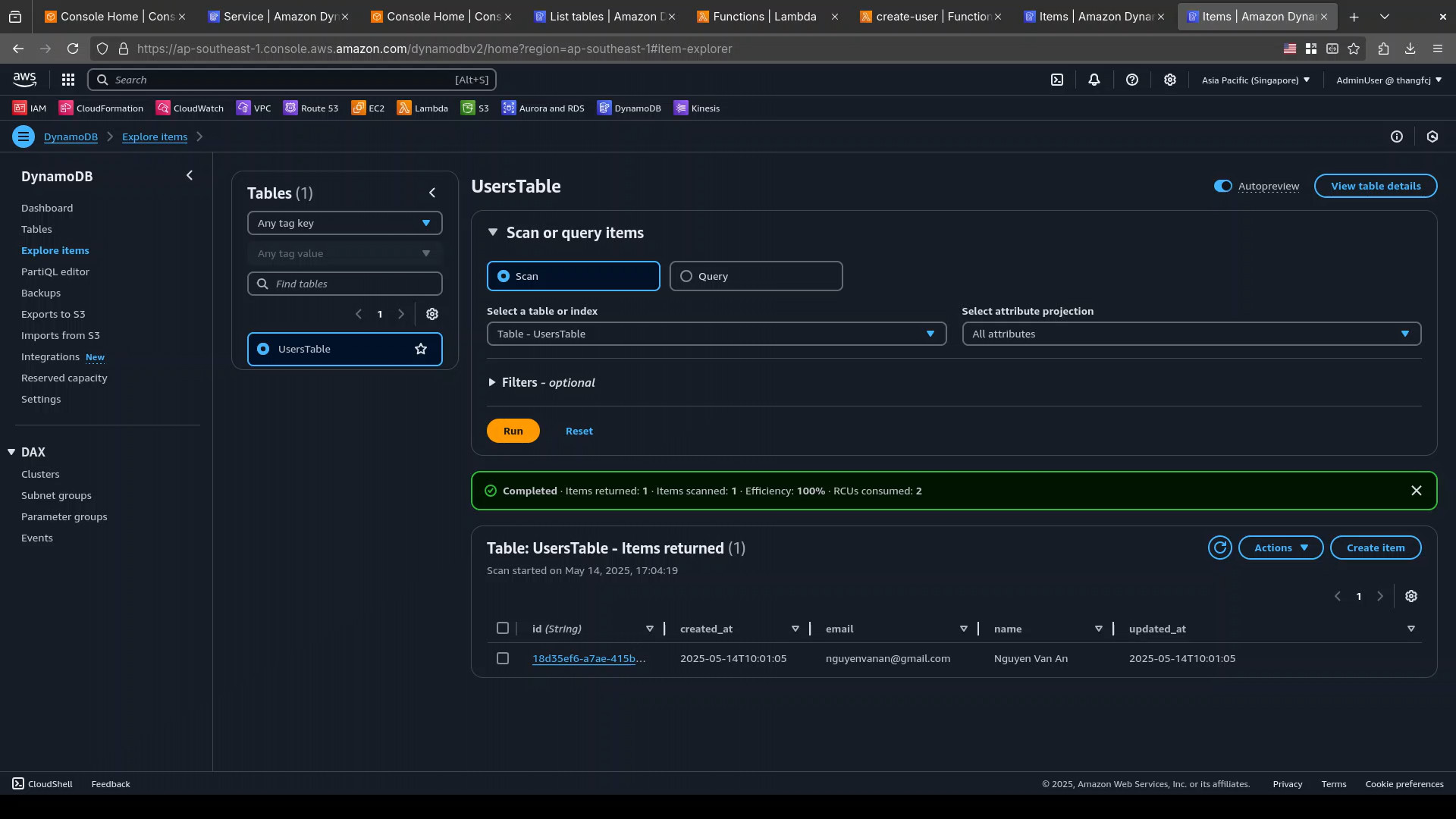Open the Actions dropdown button
The height and width of the screenshot is (819, 1456).
[x=1281, y=548]
